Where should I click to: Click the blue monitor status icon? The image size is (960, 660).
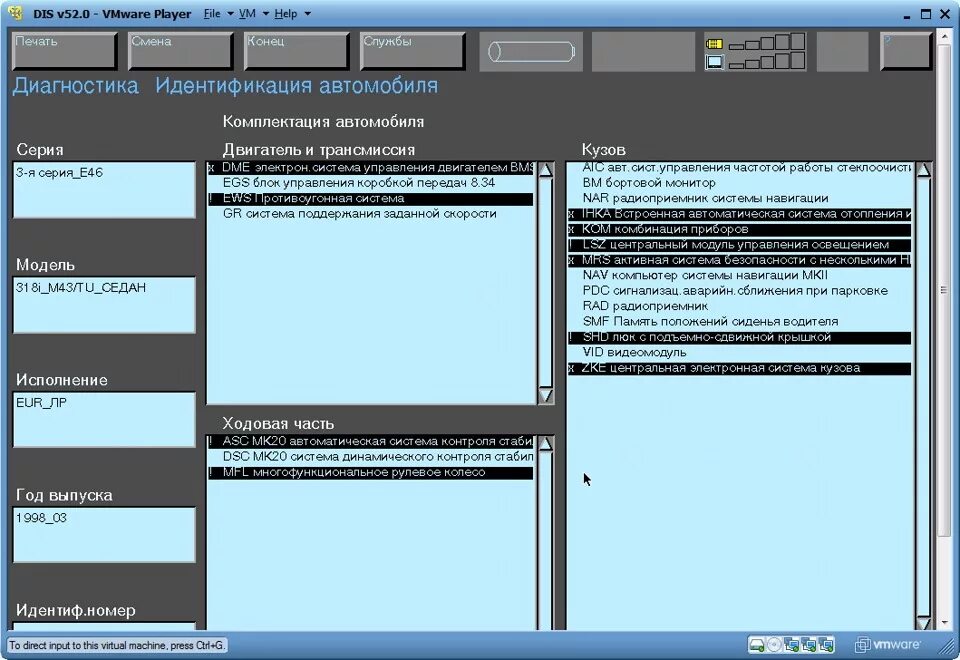714,61
